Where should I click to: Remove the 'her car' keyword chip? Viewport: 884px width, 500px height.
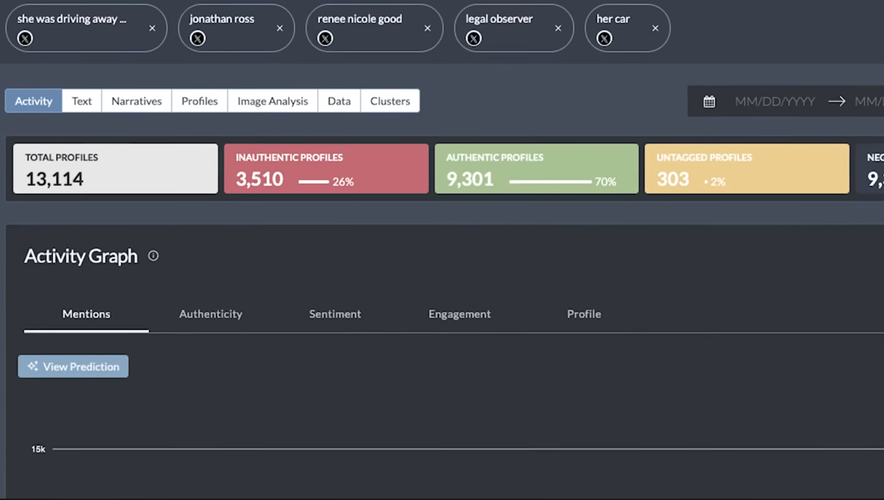655,28
